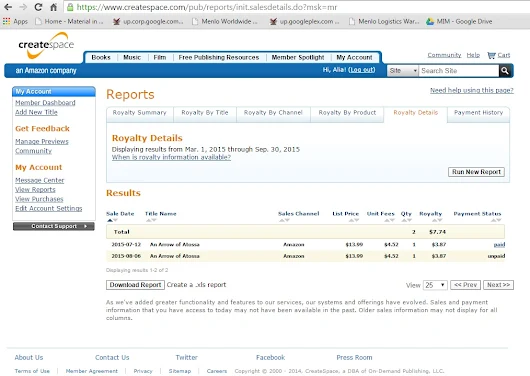Open the footer Press Room link
Image resolution: width=530 pixels, height=376 pixels.
point(354,357)
